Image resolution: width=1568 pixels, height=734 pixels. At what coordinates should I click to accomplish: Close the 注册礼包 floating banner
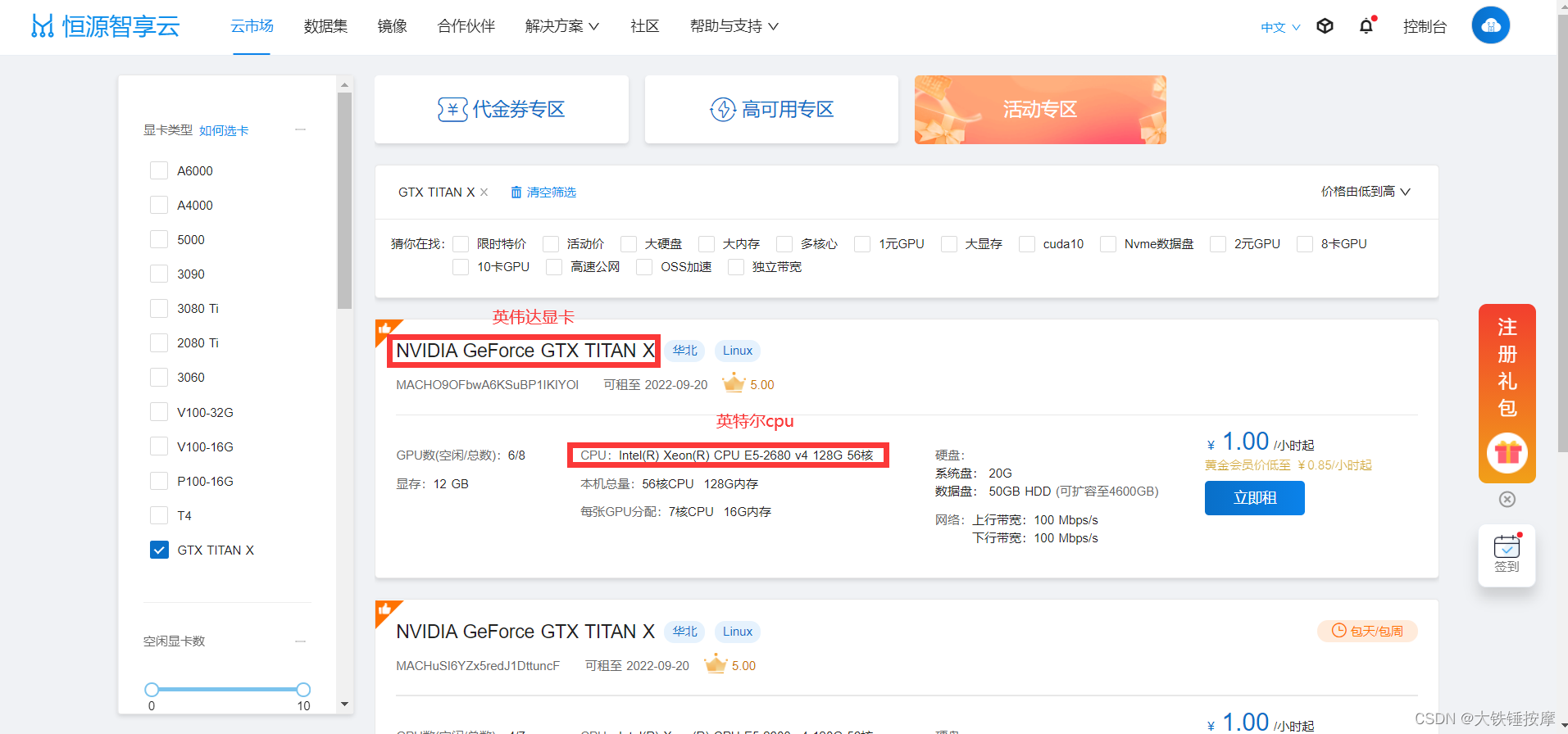coord(1507,499)
